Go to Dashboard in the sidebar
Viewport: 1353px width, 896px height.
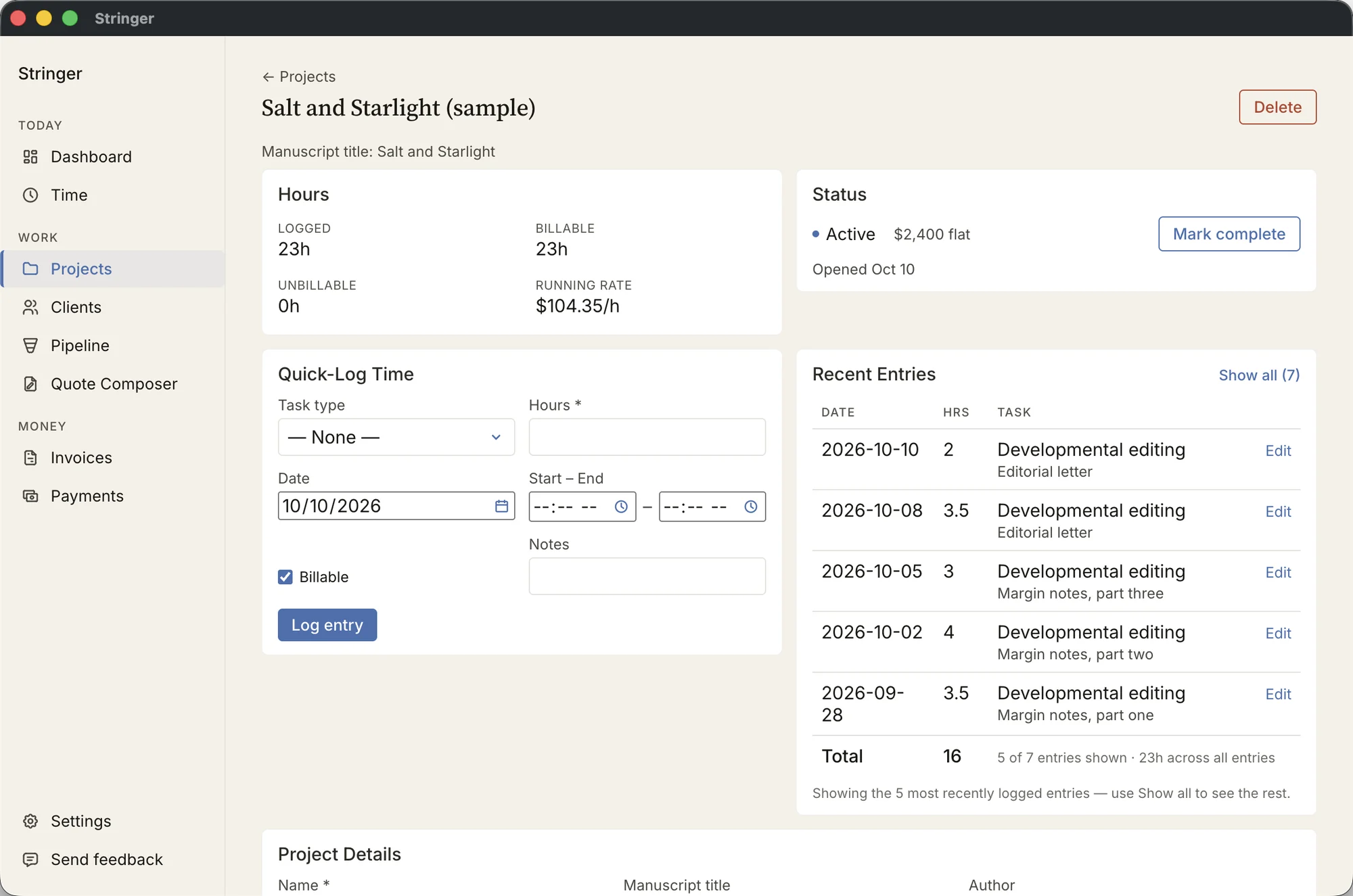(114, 157)
